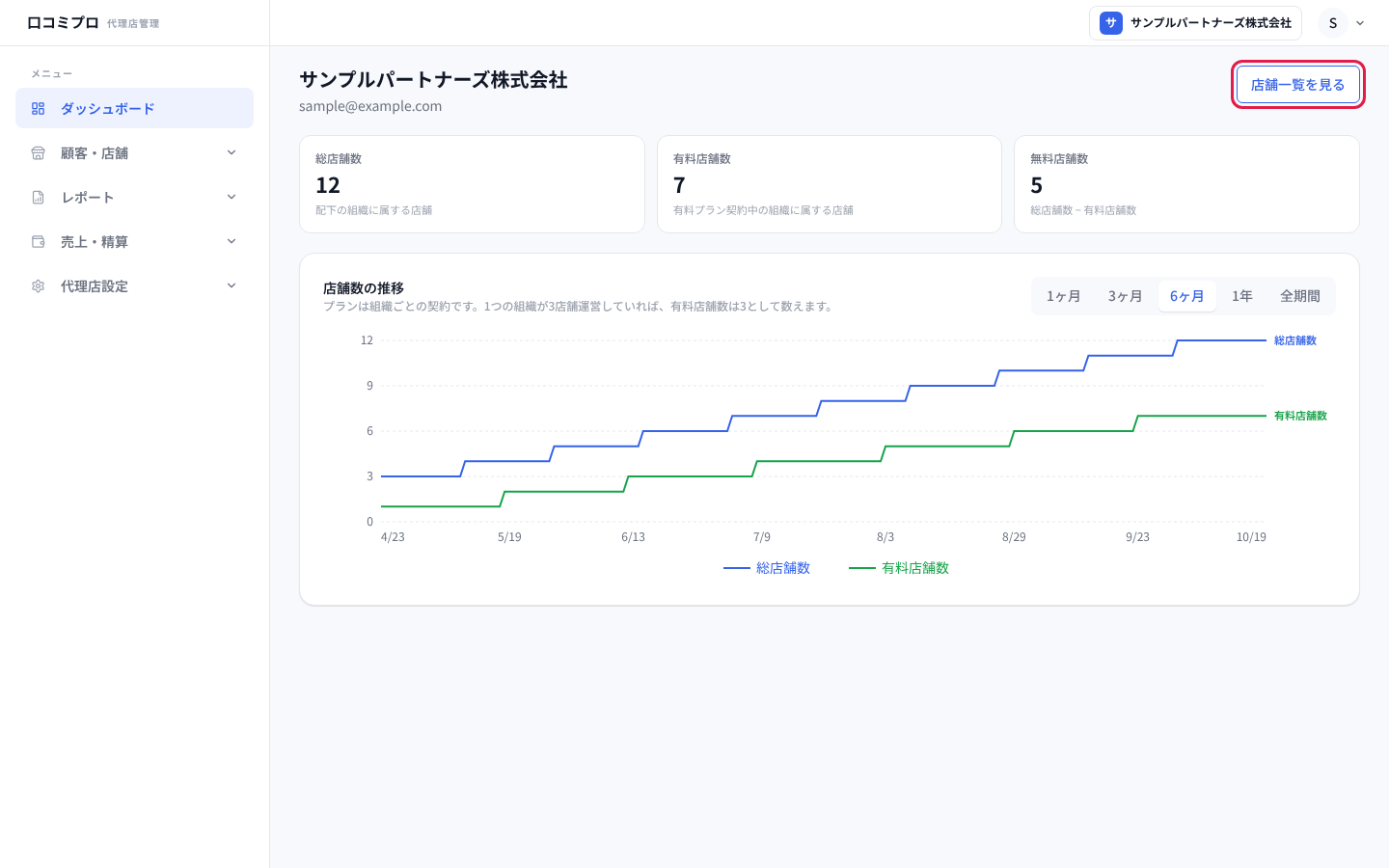Select the 6ヶ月 period tab
Image resolution: width=1389 pixels, height=868 pixels.
pyautogui.click(x=1187, y=296)
